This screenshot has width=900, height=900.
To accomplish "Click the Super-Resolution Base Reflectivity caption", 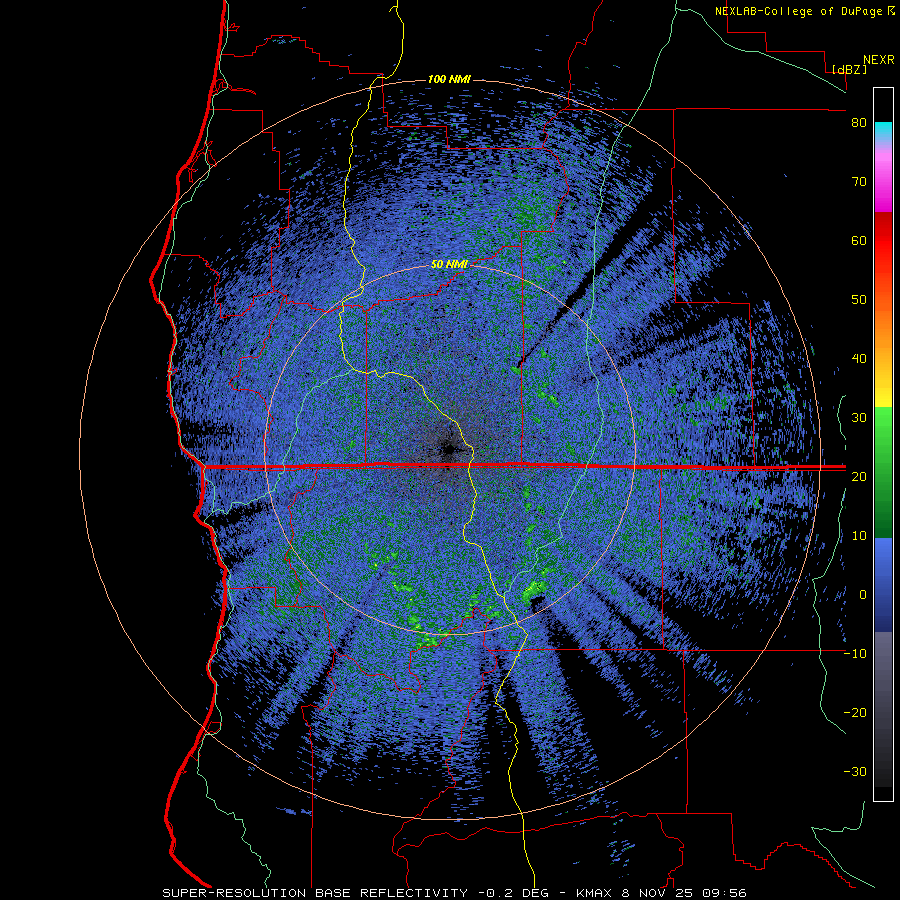I will click(455, 893).
